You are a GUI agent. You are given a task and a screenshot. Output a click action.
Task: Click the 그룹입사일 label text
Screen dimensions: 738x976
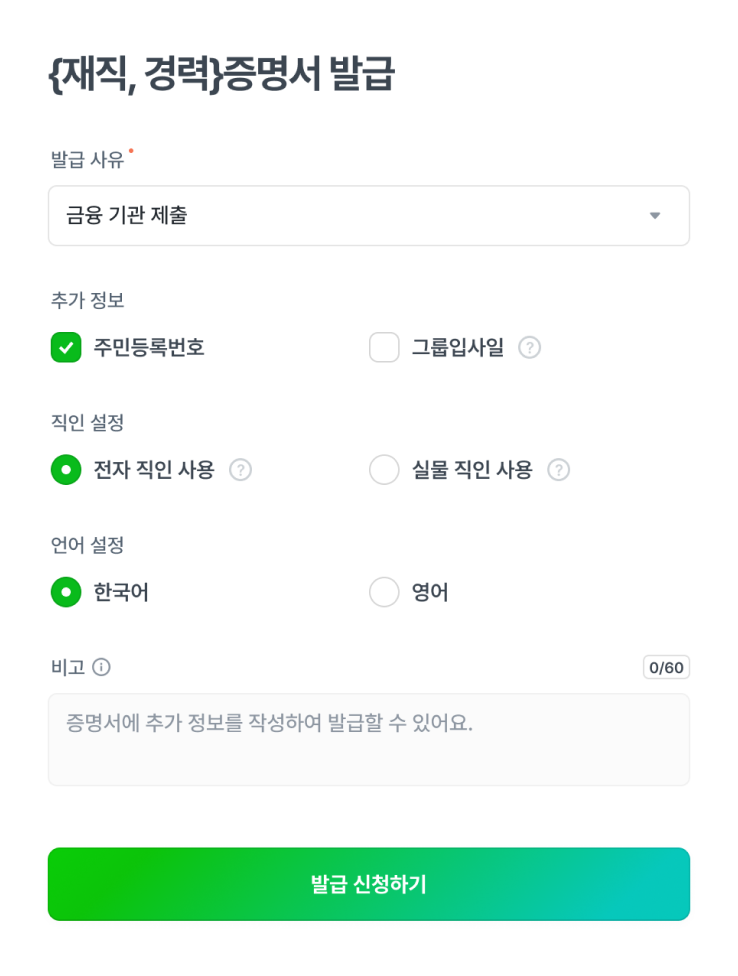tap(458, 348)
